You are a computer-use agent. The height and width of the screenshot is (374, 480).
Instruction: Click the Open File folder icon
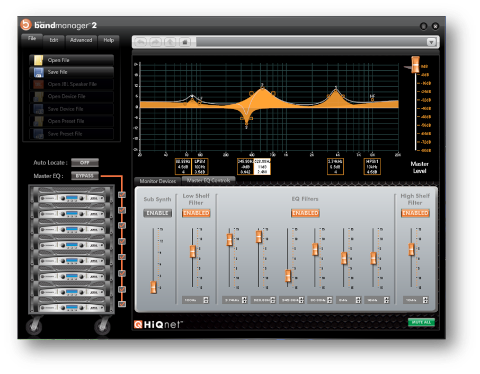coord(39,60)
